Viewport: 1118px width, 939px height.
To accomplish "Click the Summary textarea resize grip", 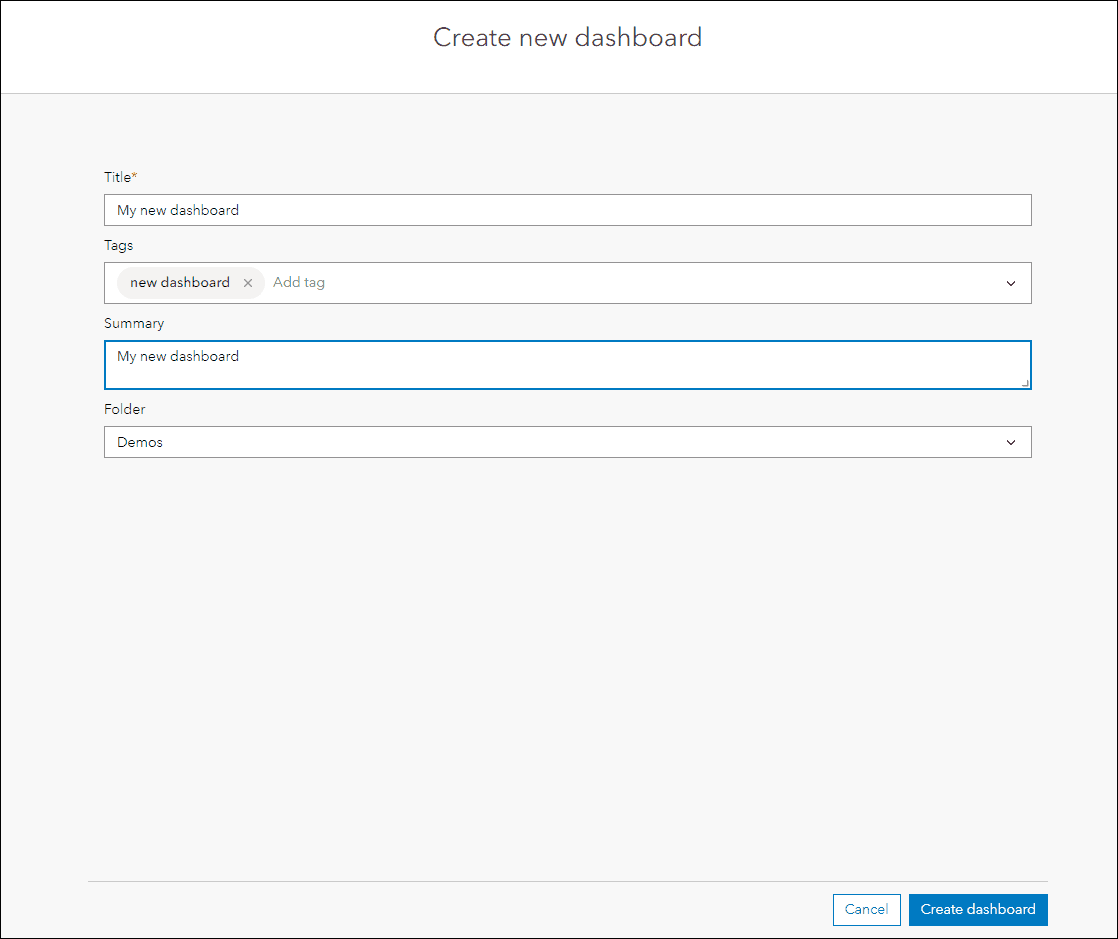I will coord(1025,384).
